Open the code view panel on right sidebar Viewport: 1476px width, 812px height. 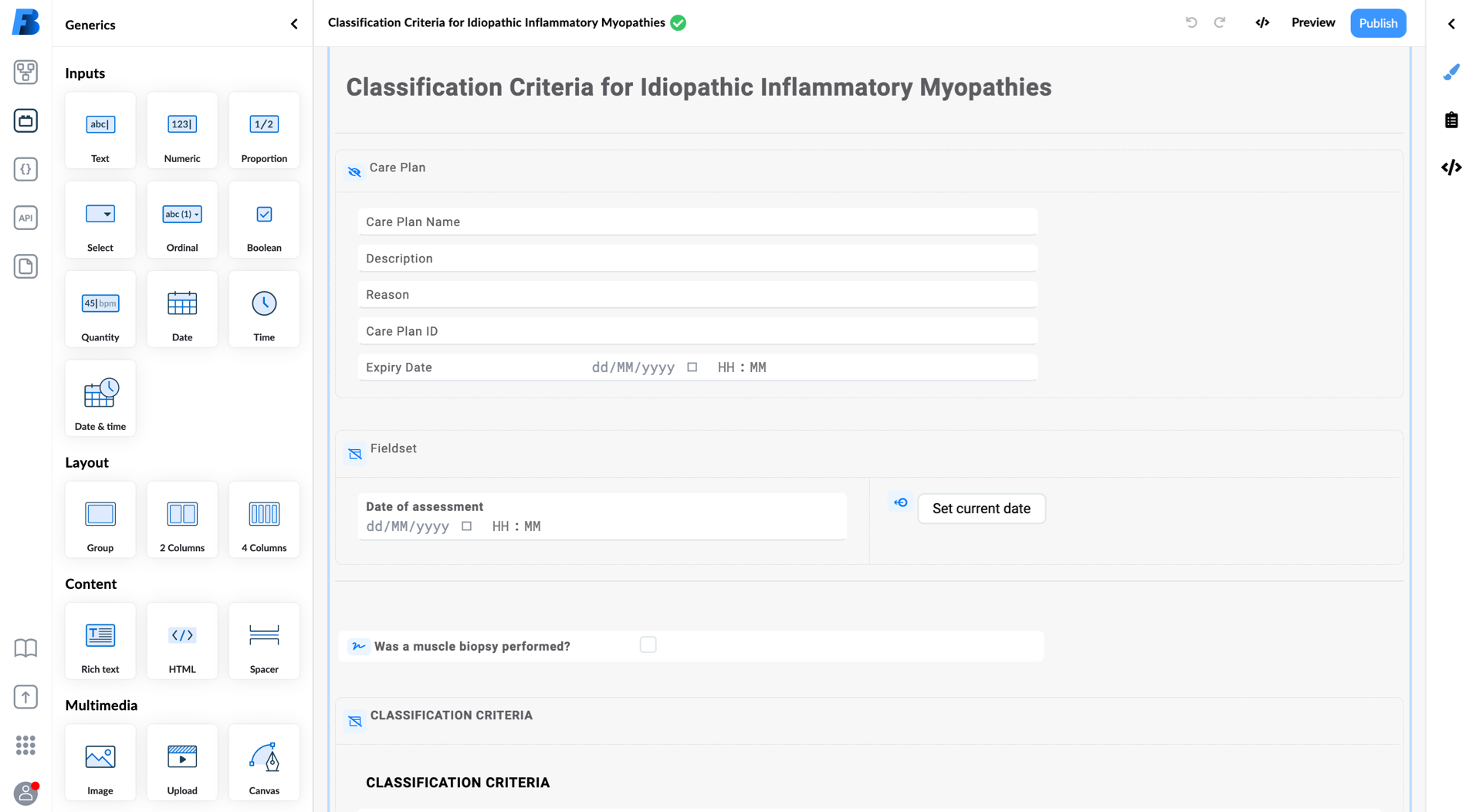tap(1451, 167)
